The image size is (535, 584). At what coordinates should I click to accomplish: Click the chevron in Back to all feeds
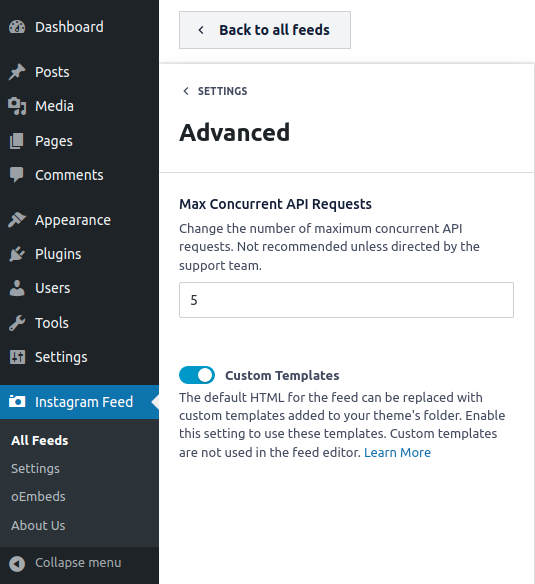point(201,30)
